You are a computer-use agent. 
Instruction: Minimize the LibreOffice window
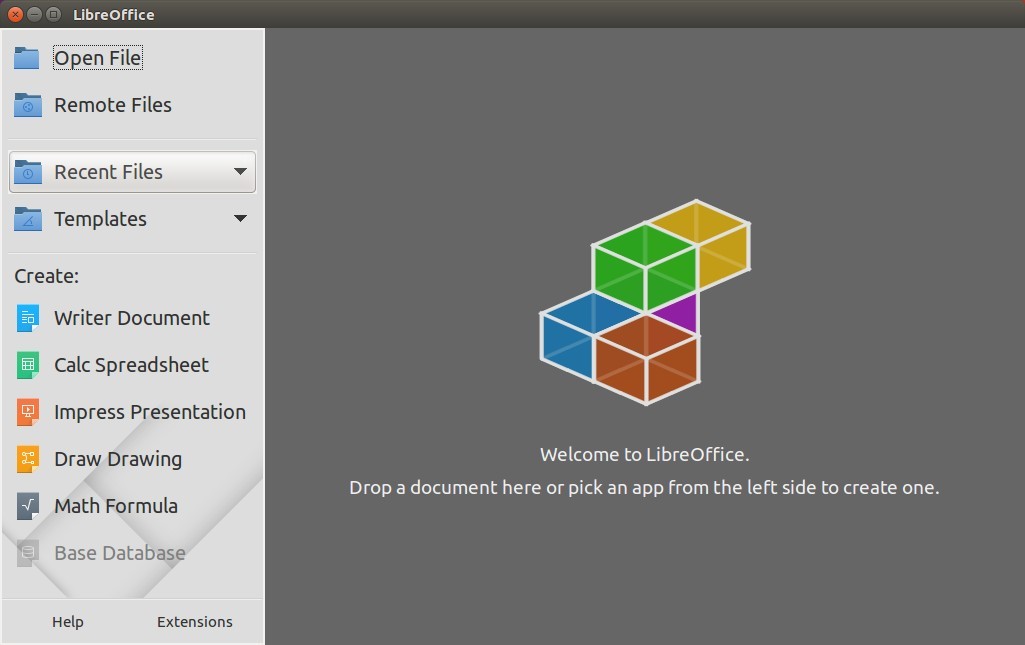35,14
